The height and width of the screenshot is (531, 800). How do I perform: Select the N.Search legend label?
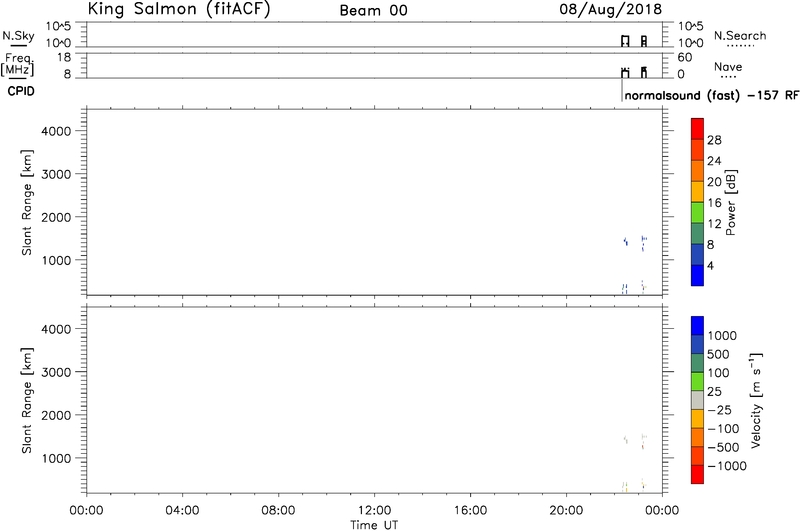(x=740, y=36)
